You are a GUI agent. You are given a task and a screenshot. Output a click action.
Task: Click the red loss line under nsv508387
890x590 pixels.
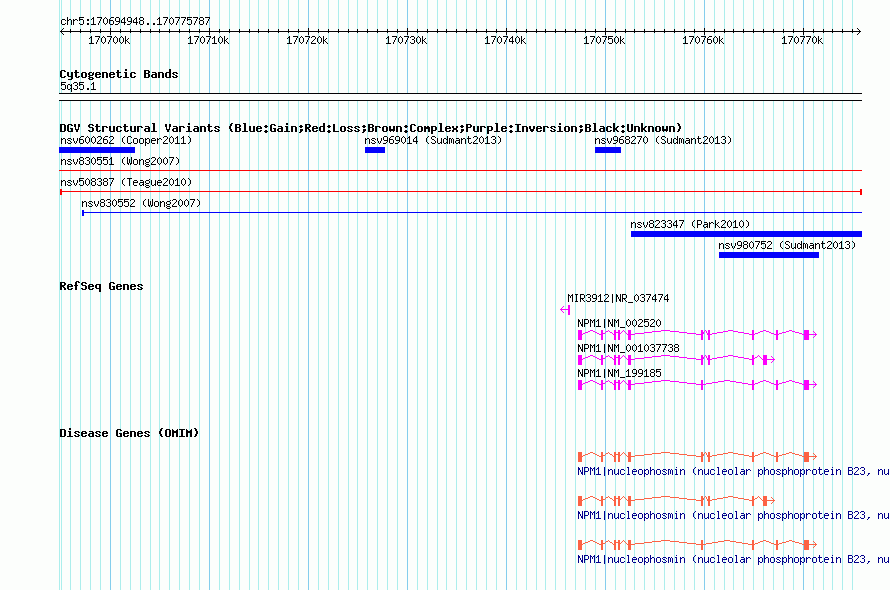(461, 192)
